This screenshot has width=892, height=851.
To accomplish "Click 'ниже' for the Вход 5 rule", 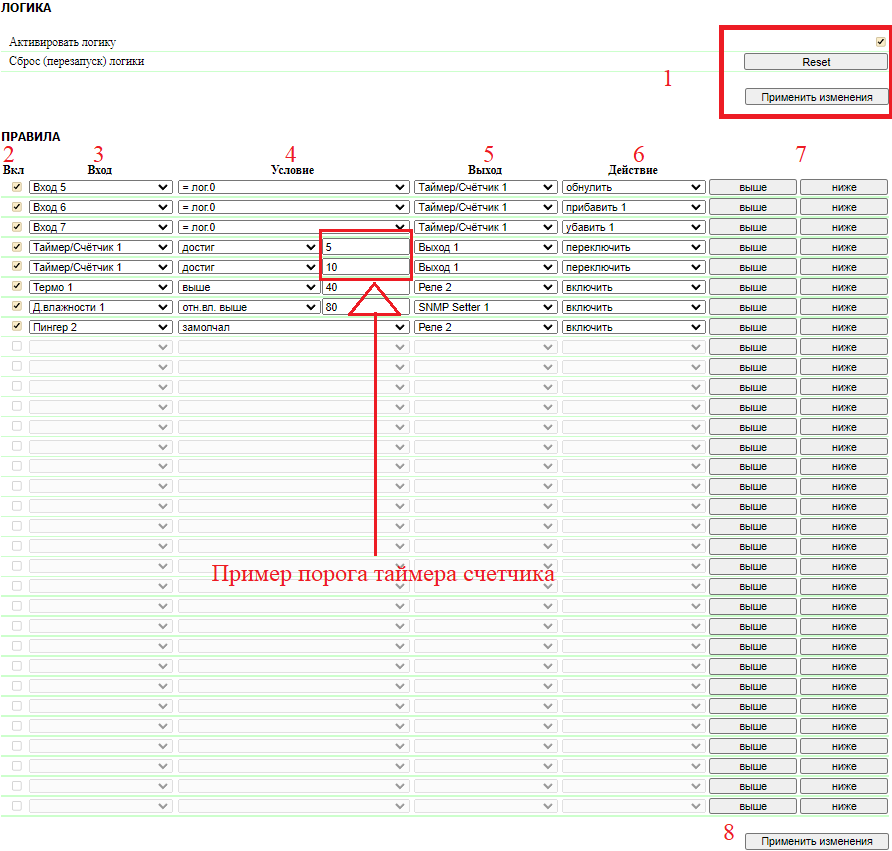I will coord(843,187).
